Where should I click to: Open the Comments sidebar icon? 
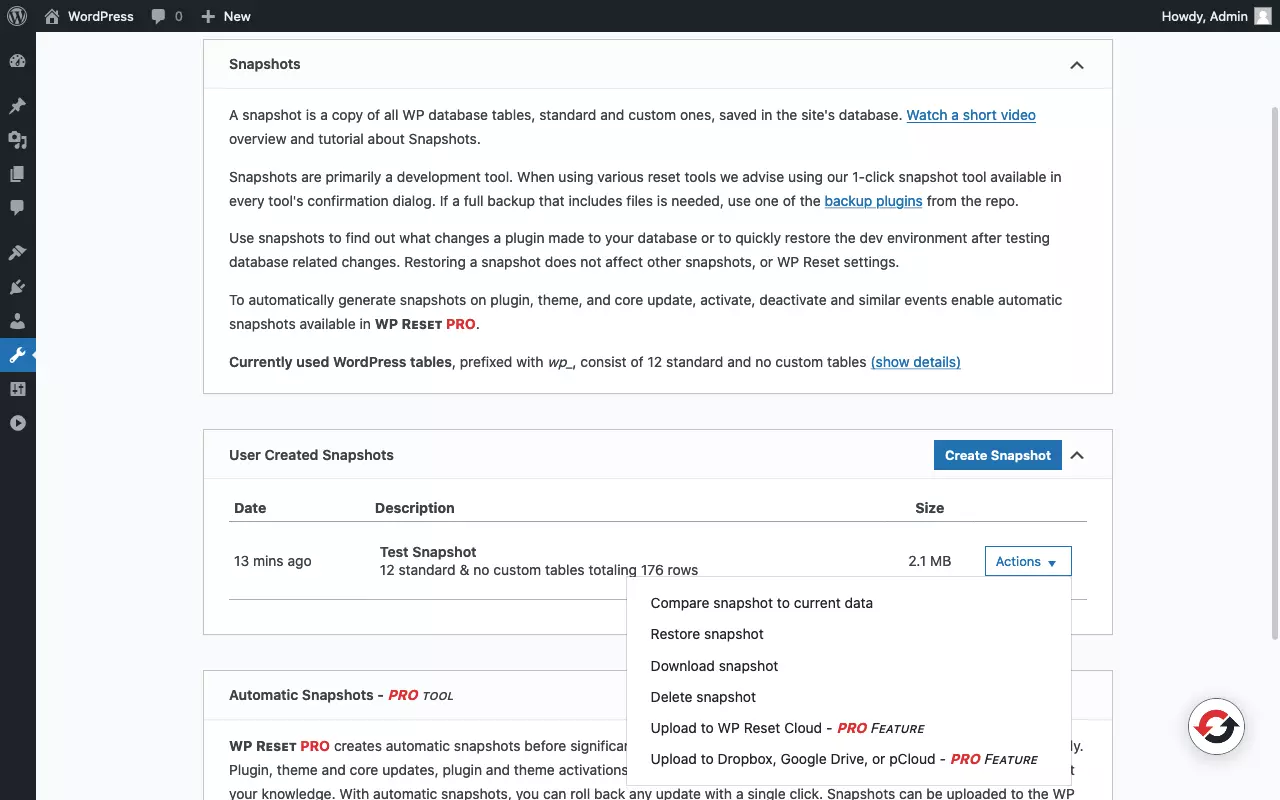click(x=17, y=208)
